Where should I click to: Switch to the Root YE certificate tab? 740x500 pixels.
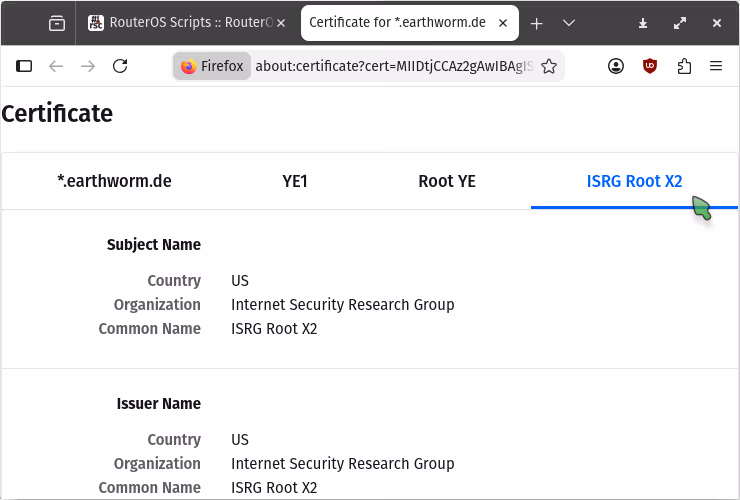pyautogui.click(x=447, y=181)
